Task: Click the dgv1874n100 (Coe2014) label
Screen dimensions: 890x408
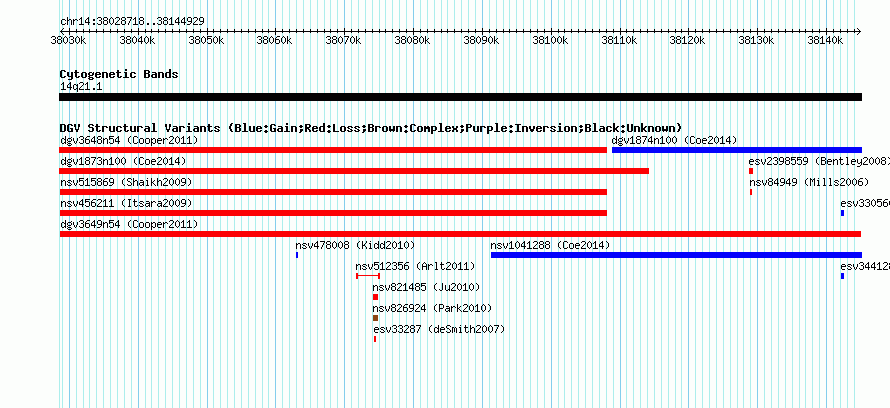Action: point(674,140)
